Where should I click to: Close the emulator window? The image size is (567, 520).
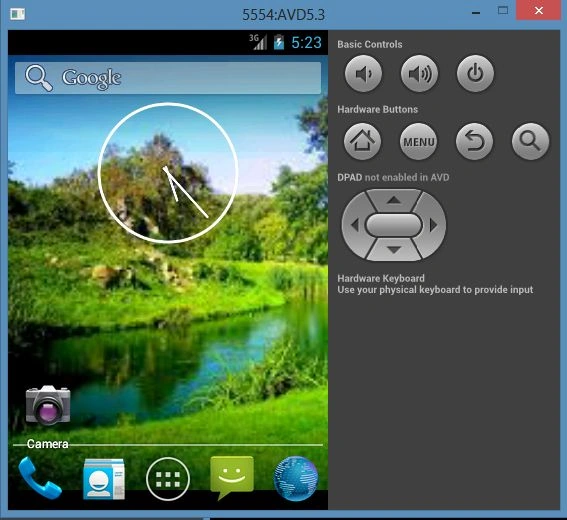539,10
